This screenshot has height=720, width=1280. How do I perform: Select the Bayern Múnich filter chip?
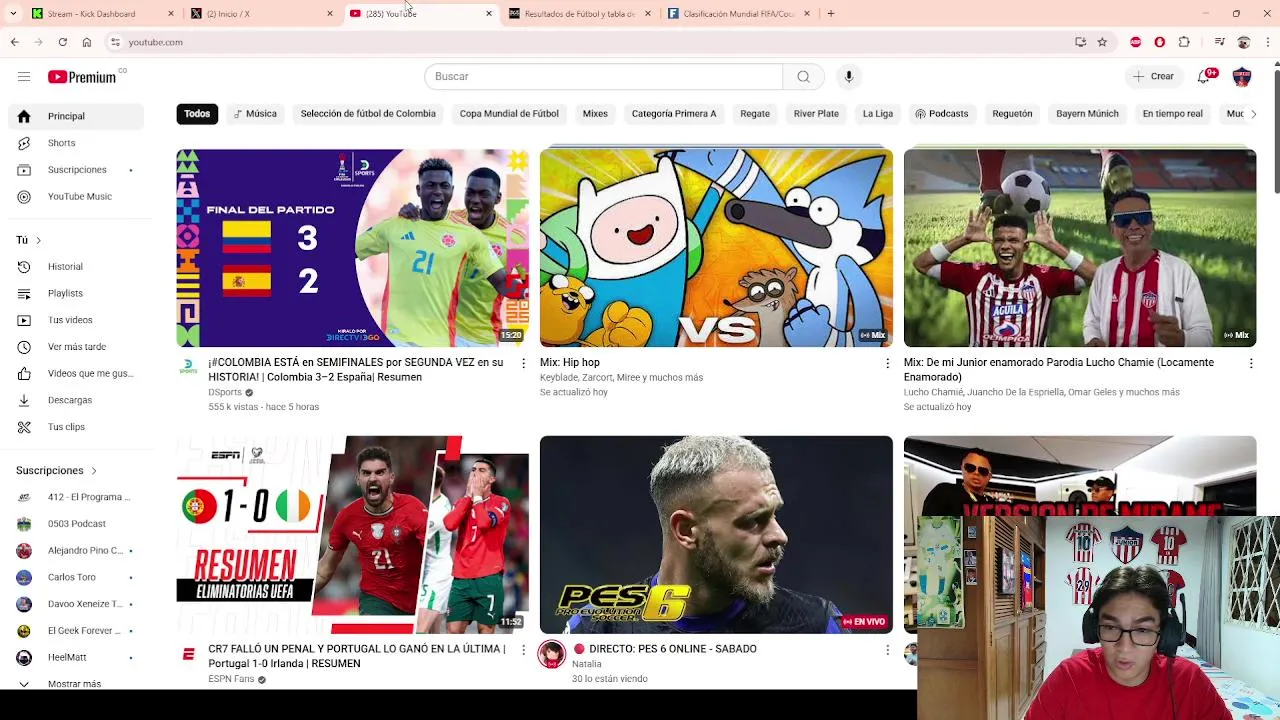pyautogui.click(x=1087, y=114)
